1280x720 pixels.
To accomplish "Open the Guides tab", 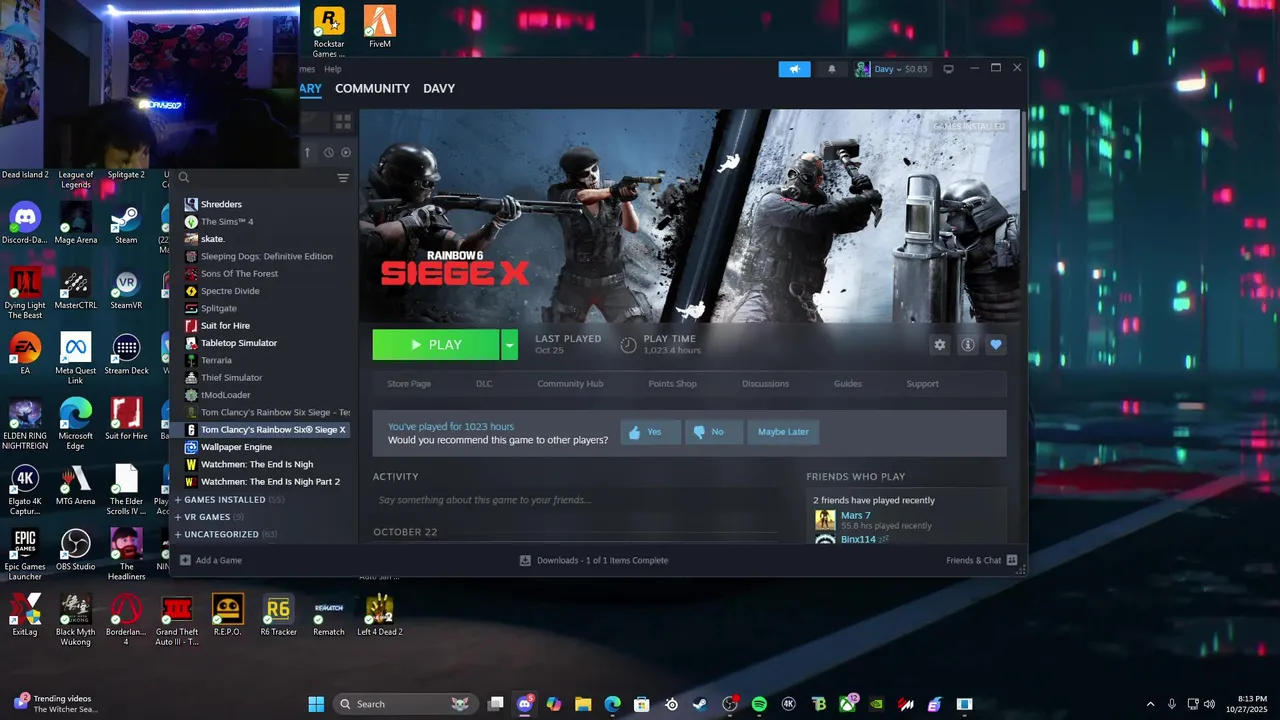I will click(x=848, y=384).
